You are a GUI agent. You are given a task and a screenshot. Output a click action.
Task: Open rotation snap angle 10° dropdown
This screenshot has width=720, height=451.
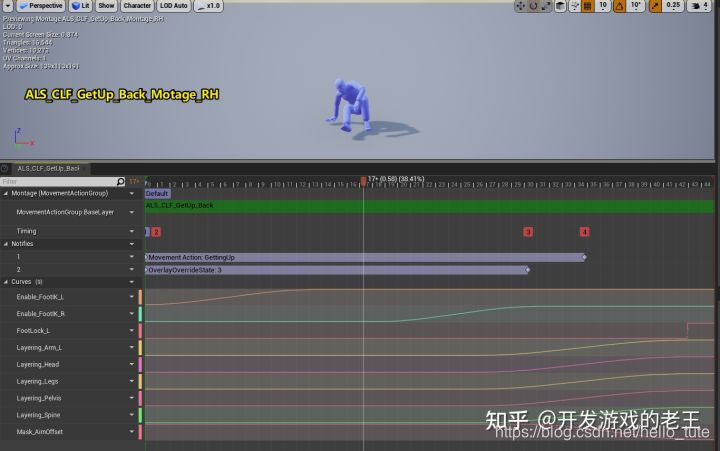636,6
